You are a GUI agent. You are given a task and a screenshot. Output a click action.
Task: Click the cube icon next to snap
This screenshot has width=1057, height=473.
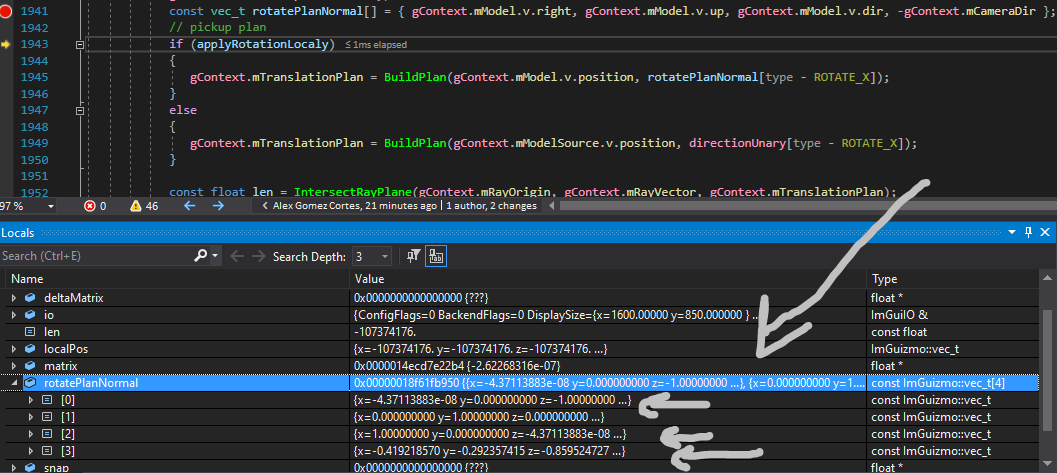(30, 468)
